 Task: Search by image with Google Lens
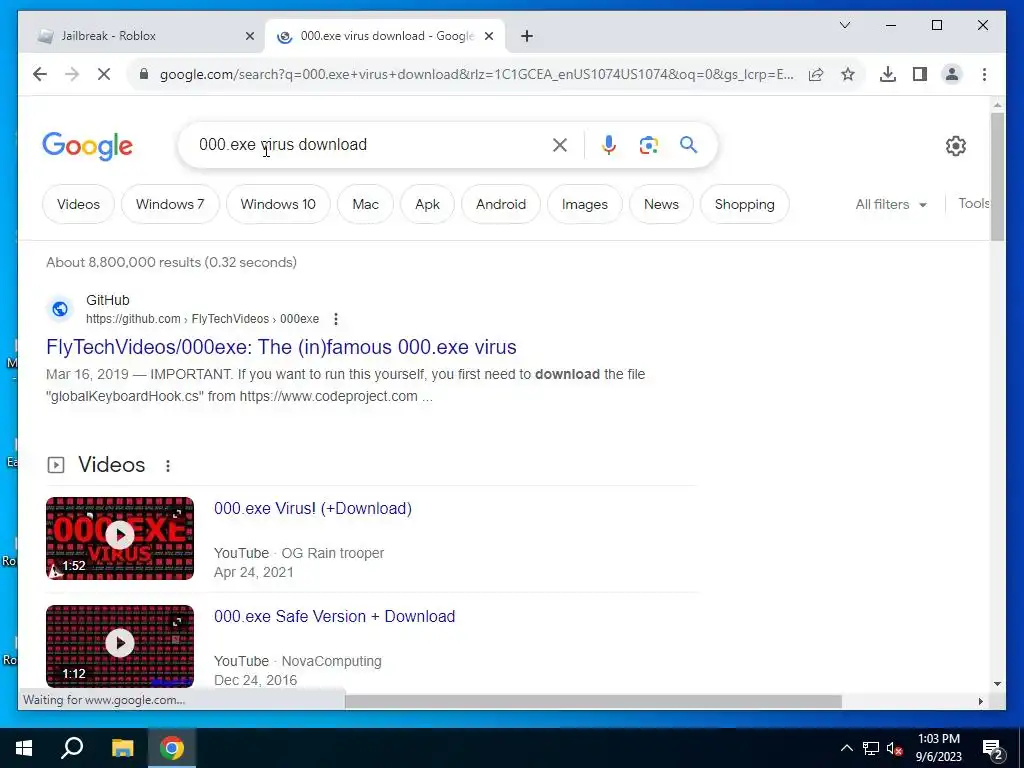pos(648,145)
